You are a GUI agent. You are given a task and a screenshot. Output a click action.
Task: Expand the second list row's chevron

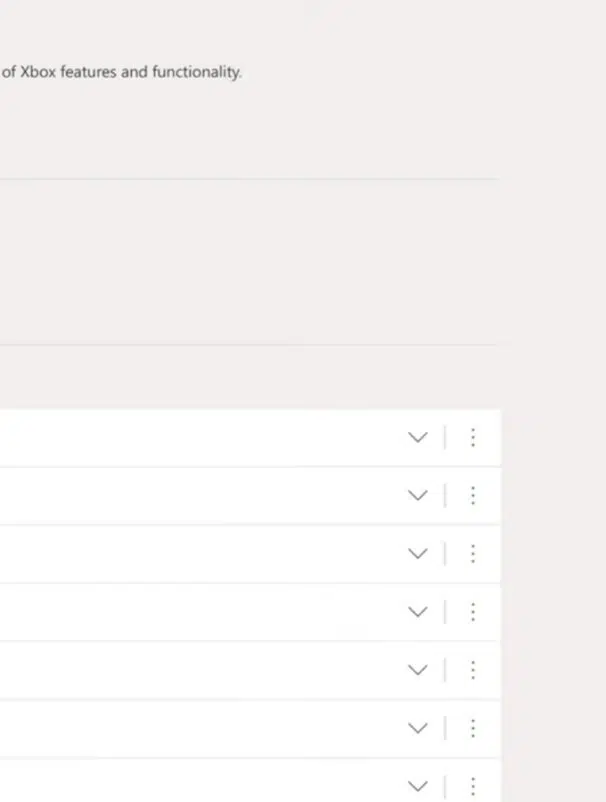(418, 495)
